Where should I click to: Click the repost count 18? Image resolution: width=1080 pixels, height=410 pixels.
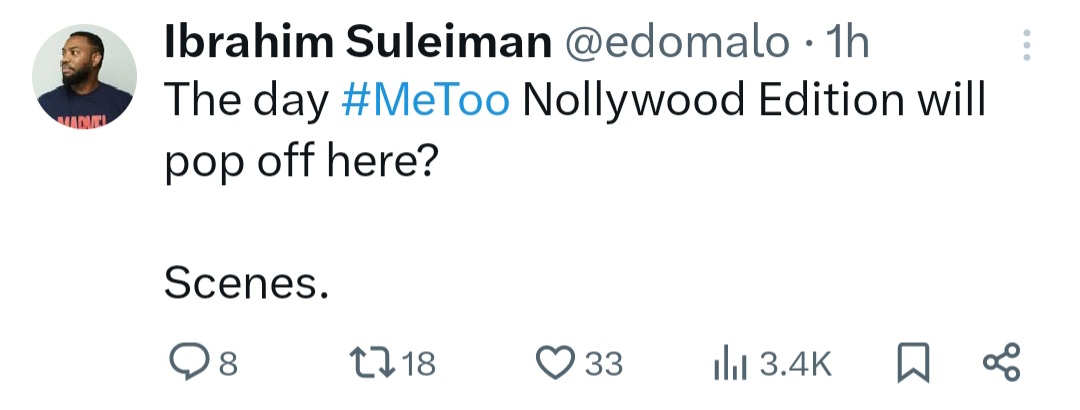coord(419,364)
